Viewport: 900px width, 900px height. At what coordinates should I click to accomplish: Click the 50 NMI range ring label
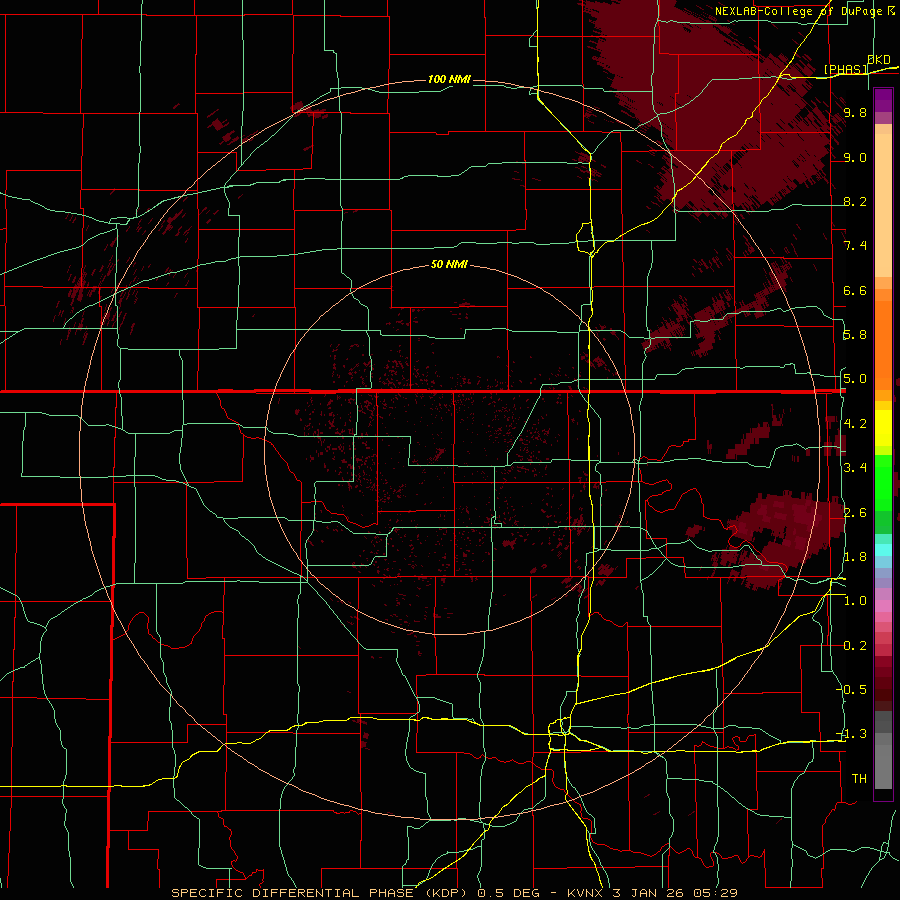pos(449,265)
